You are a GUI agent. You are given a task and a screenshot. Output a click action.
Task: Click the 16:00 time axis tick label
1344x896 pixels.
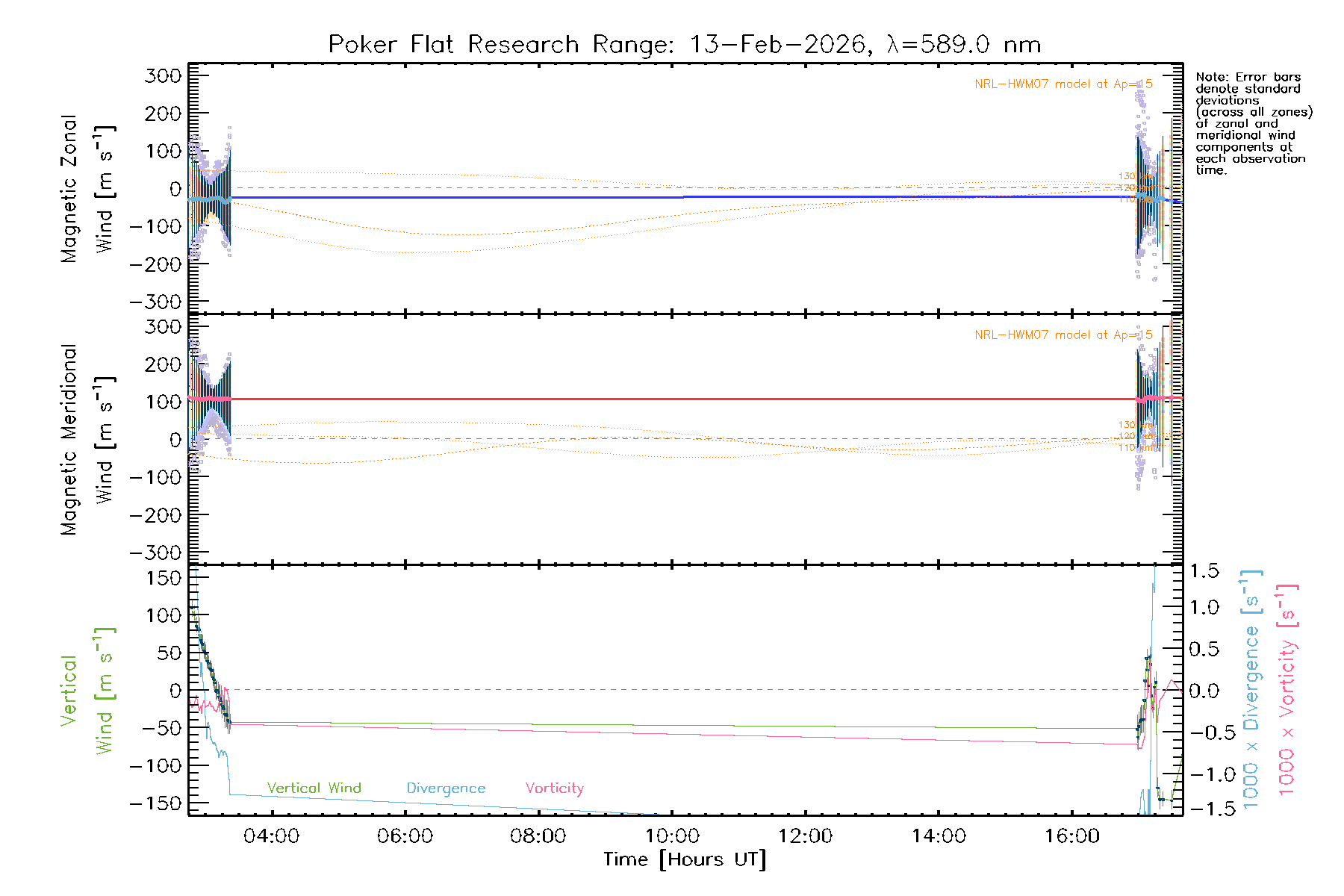pyautogui.click(x=1071, y=836)
